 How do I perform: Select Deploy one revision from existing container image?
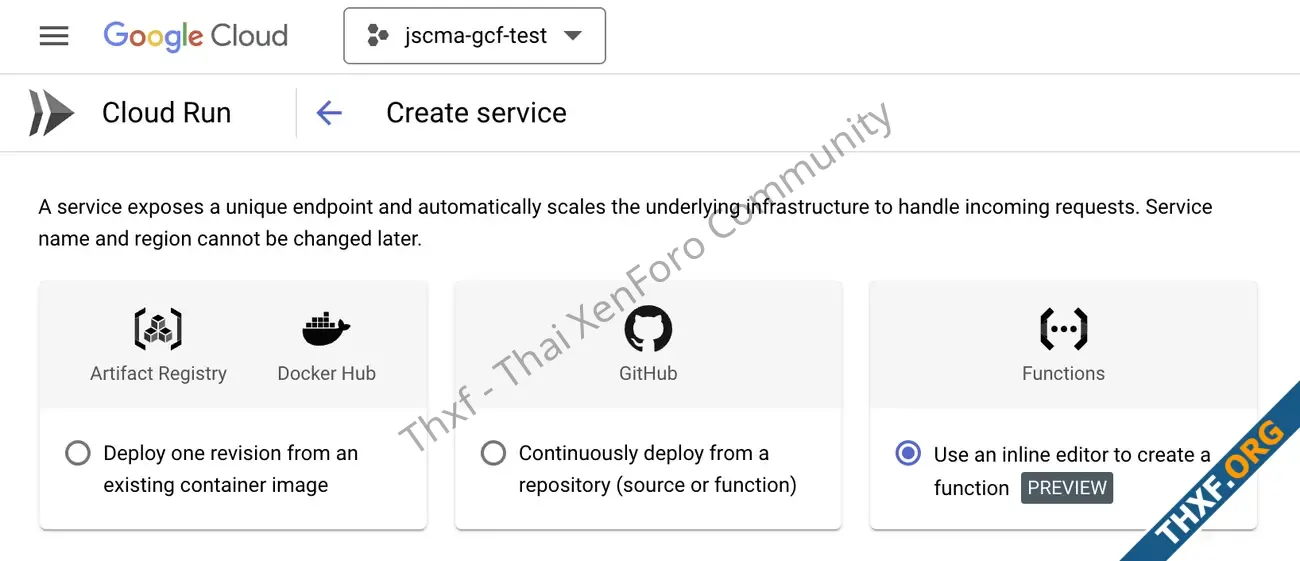point(78,453)
